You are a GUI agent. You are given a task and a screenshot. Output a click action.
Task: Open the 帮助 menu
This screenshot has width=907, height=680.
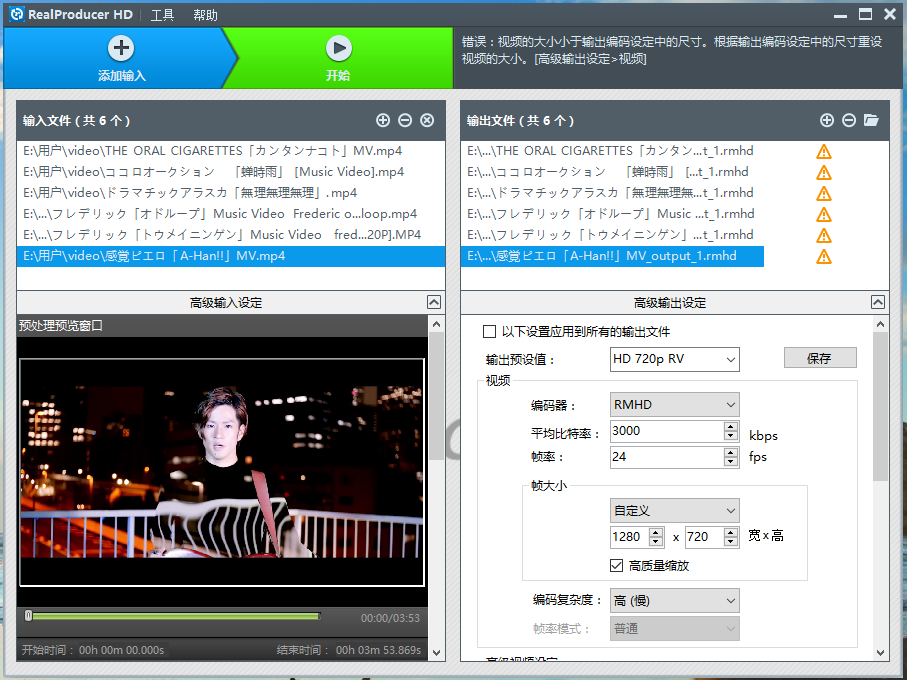205,15
